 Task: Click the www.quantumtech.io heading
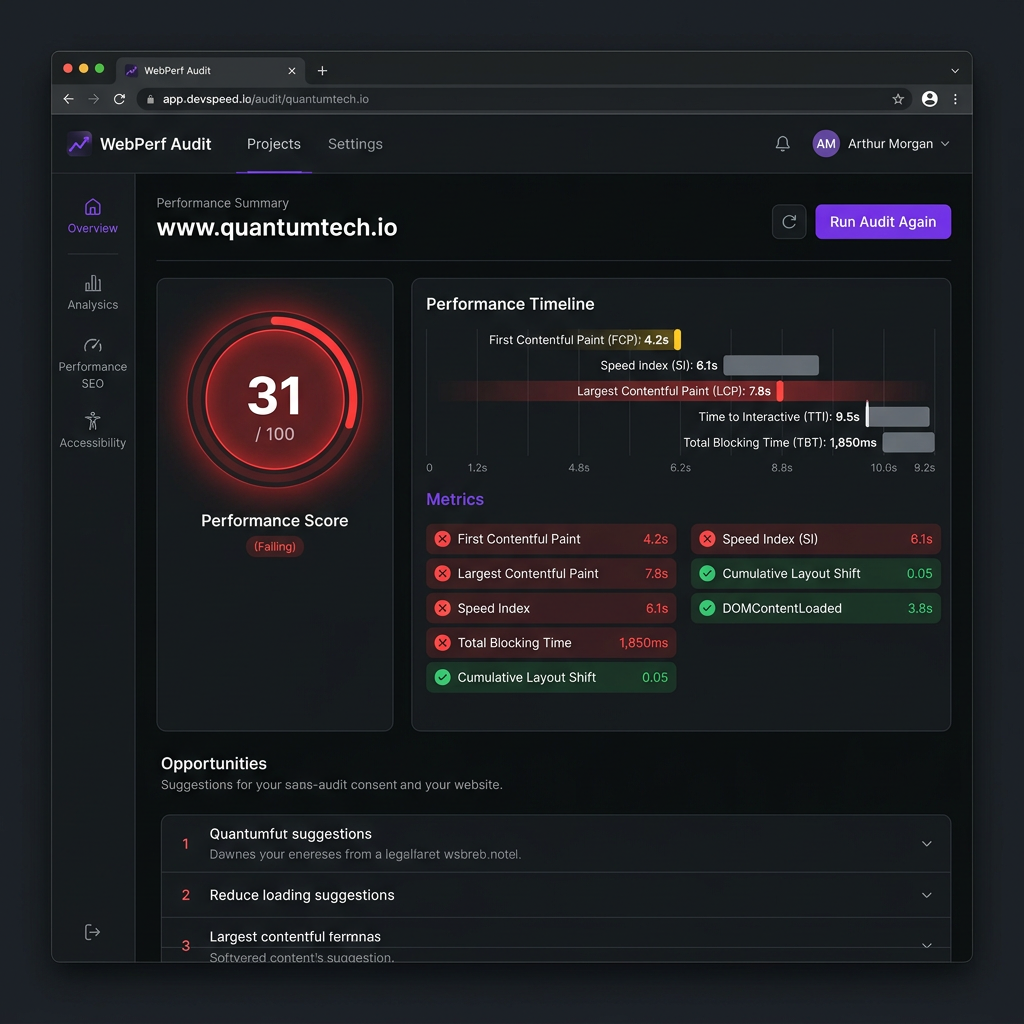(277, 227)
